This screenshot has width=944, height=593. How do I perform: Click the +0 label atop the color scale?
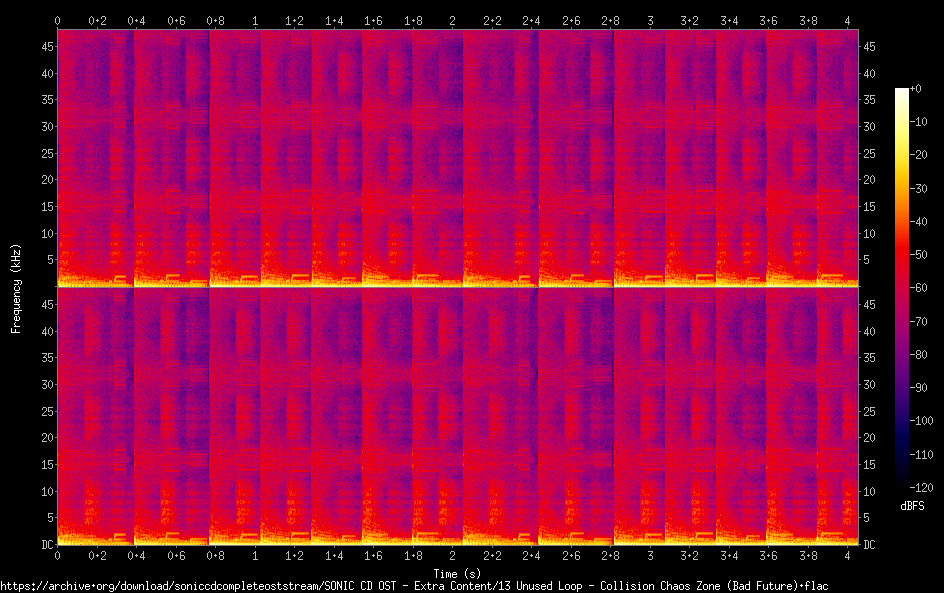[x=915, y=90]
